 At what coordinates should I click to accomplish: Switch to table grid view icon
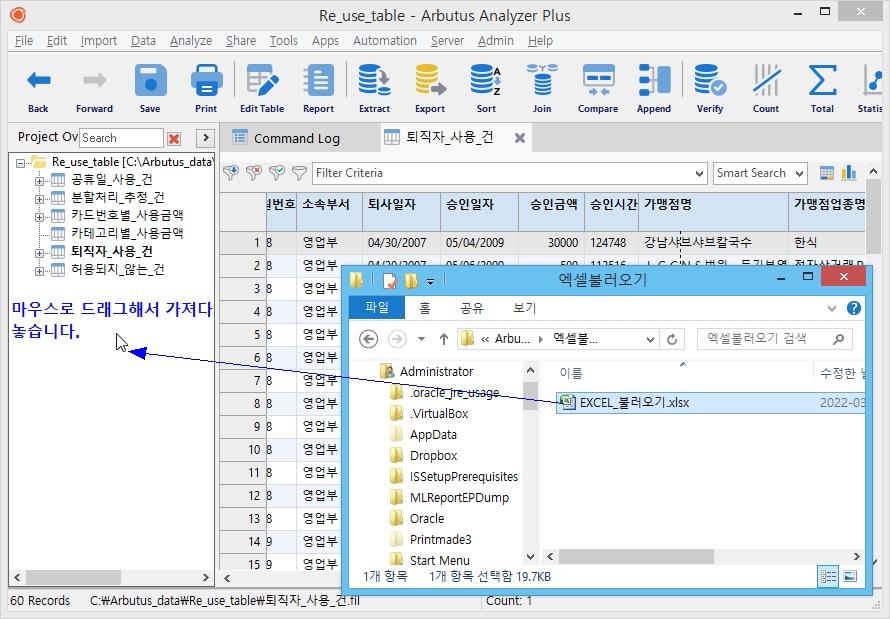827,173
